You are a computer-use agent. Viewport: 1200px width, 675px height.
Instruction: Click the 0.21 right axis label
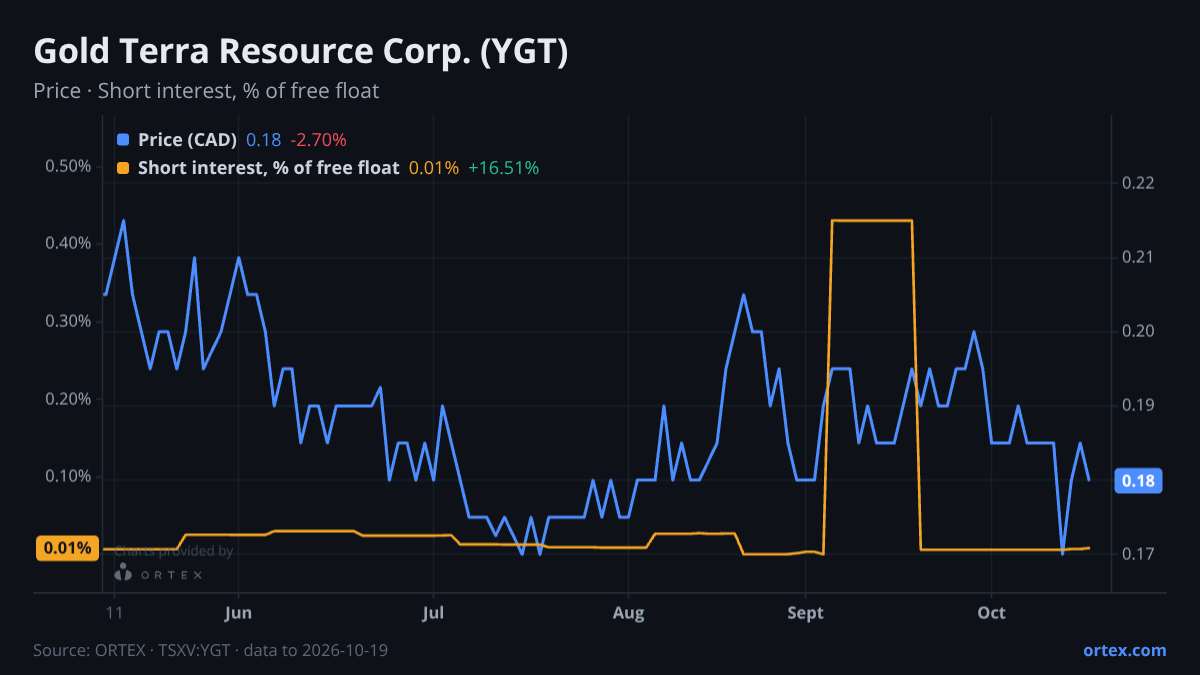(x=1138, y=257)
